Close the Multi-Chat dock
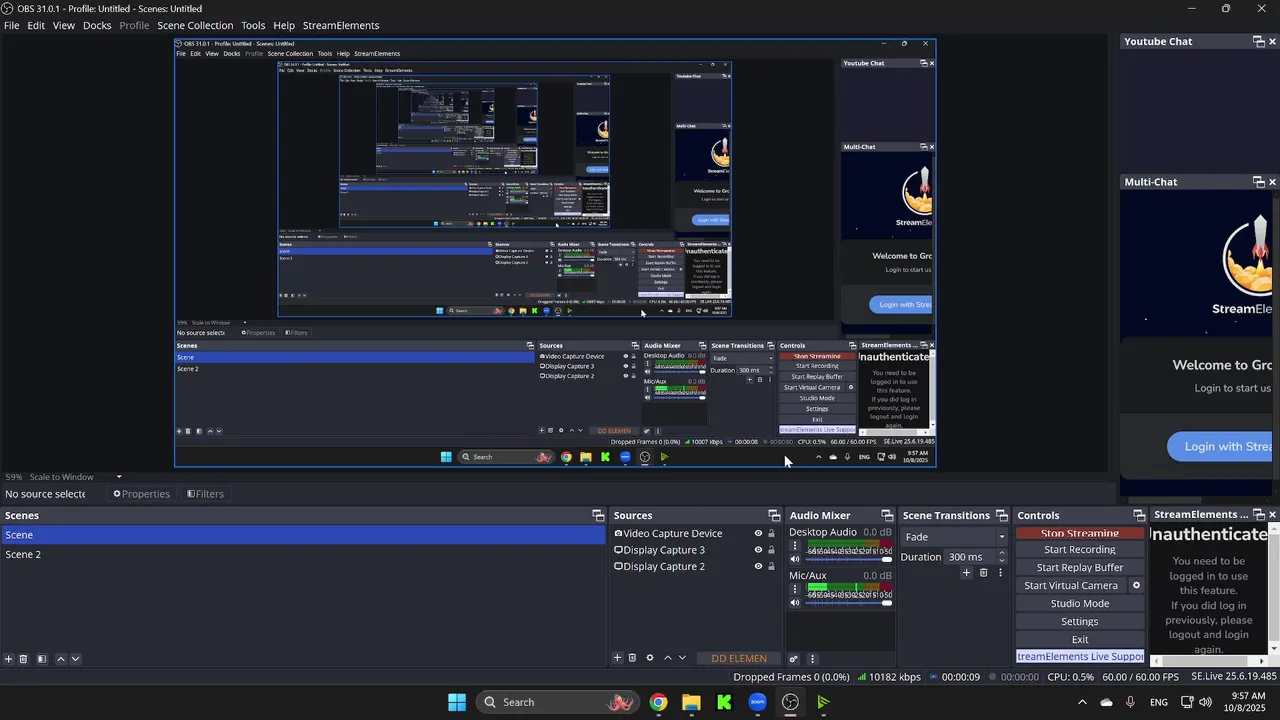 coord(1273,182)
